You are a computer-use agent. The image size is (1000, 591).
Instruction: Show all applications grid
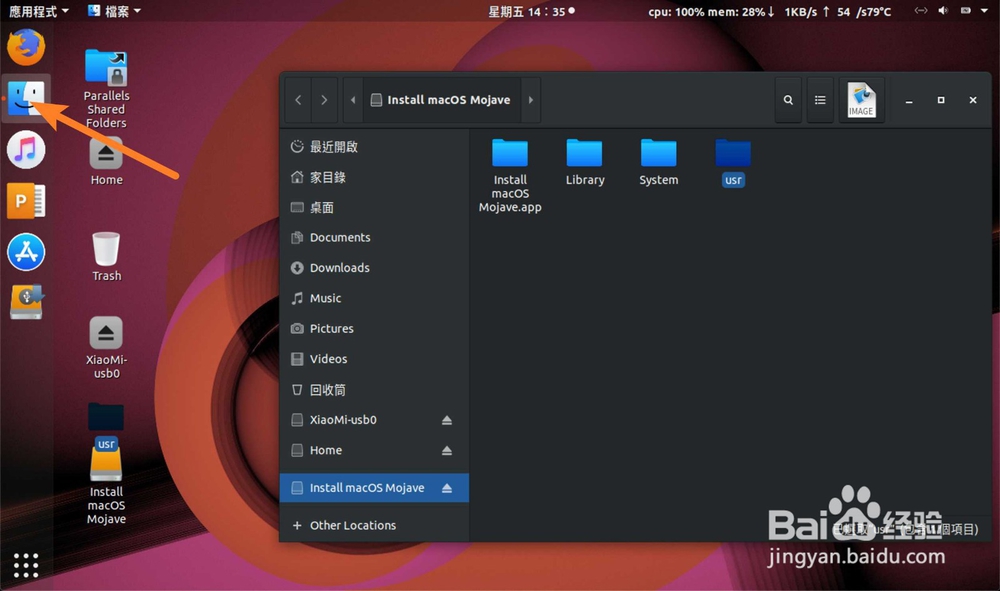tap(26, 565)
